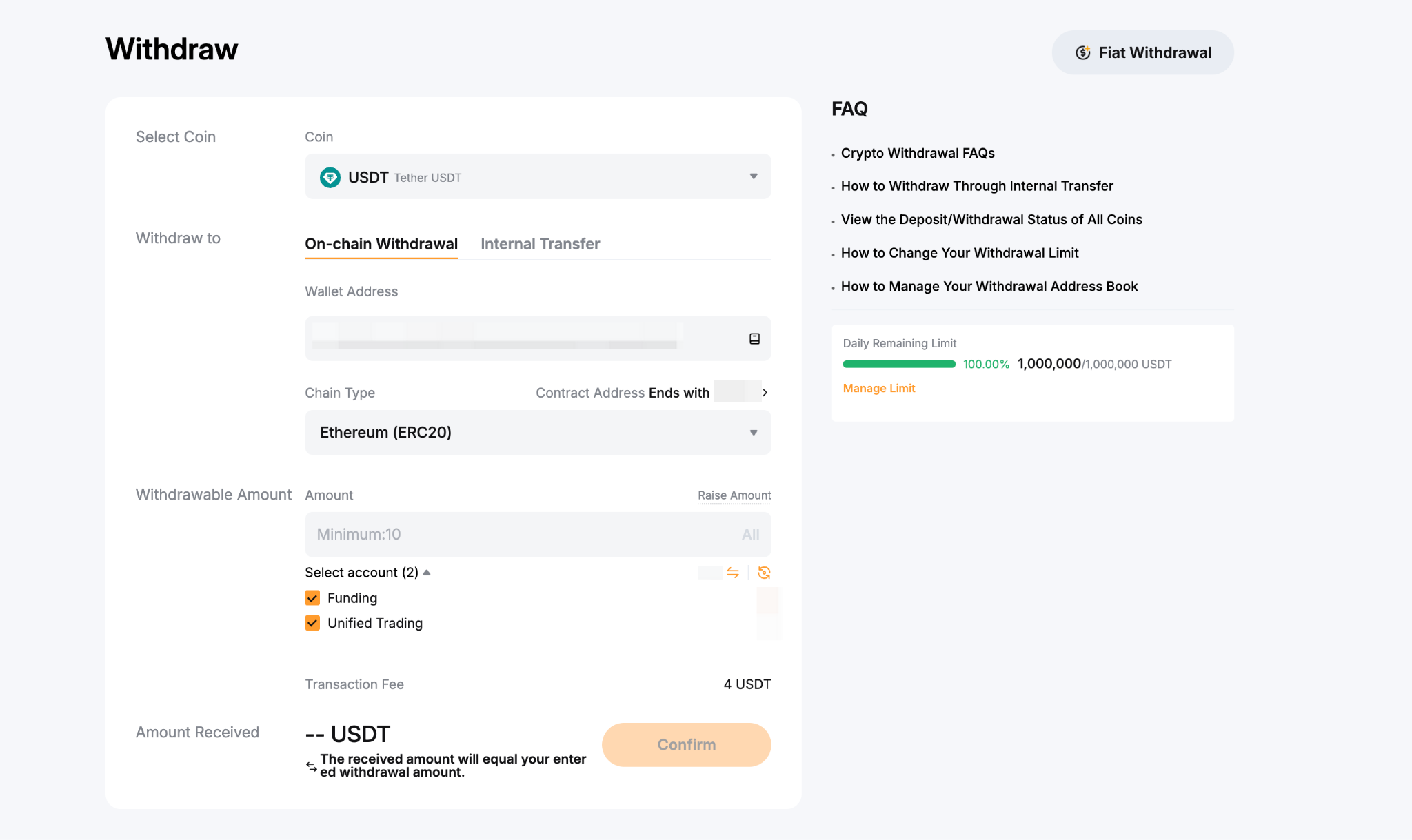Image resolution: width=1412 pixels, height=840 pixels.
Task: Click the orange transfer arrows icon
Action: click(x=733, y=573)
